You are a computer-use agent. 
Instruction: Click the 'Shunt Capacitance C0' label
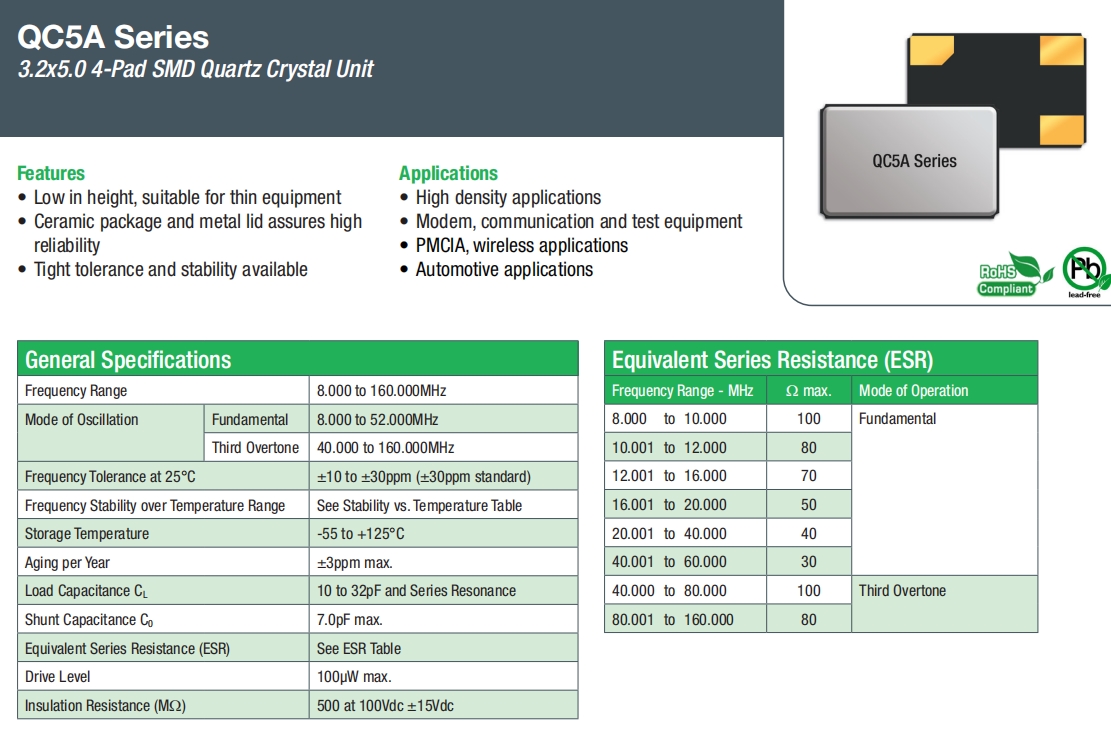(89, 620)
